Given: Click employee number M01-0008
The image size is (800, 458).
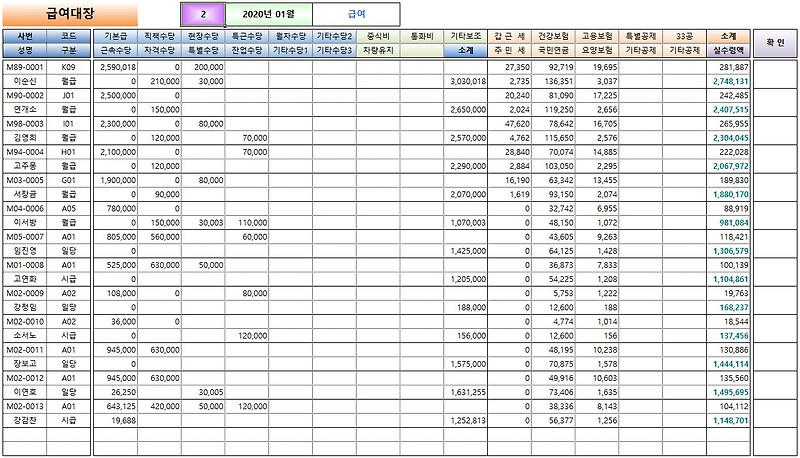Looking at the screenshot, I should (x=24, y=265).
